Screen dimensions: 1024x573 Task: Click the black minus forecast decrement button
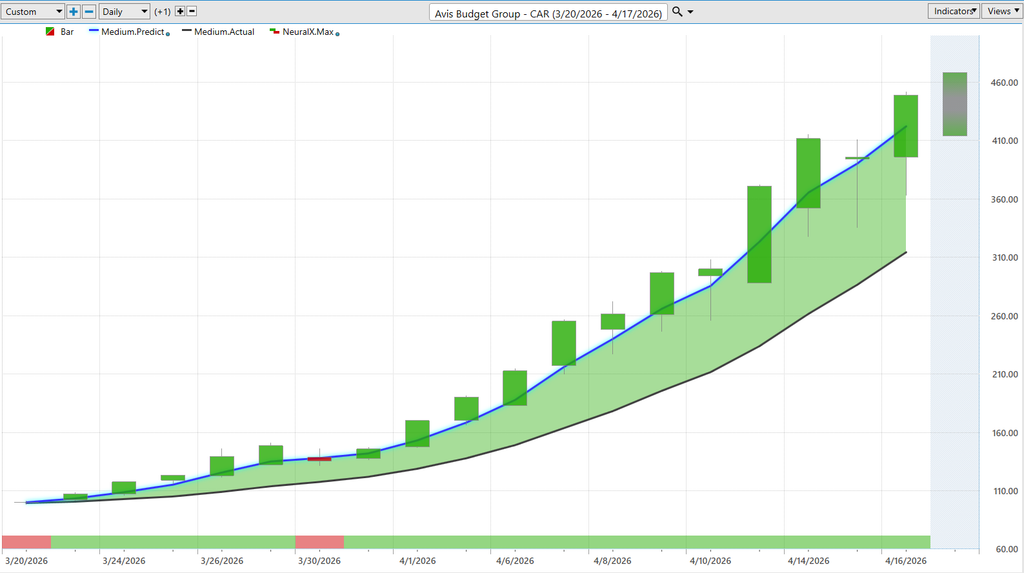pos(192,12)
